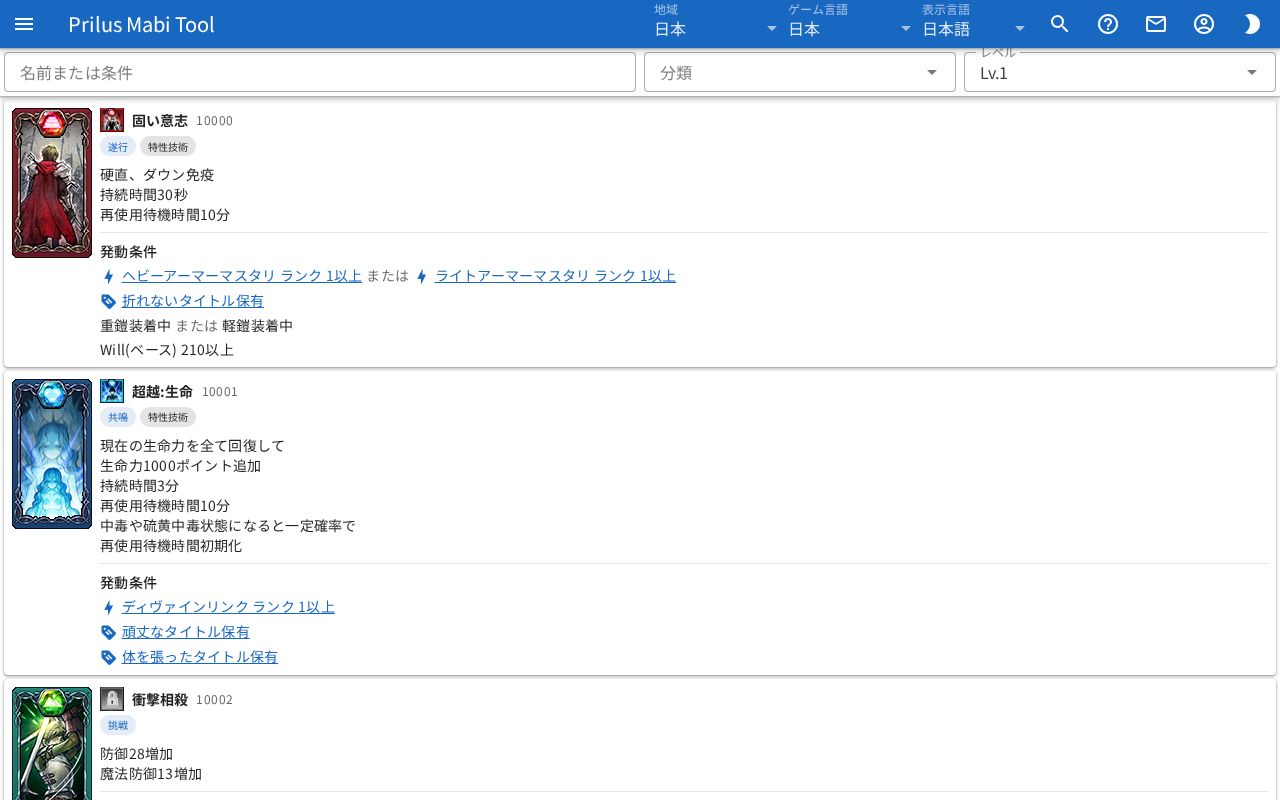The image size is (1280, 800).
Task: Click the 固い意志 card title
Action: (160, 120)
